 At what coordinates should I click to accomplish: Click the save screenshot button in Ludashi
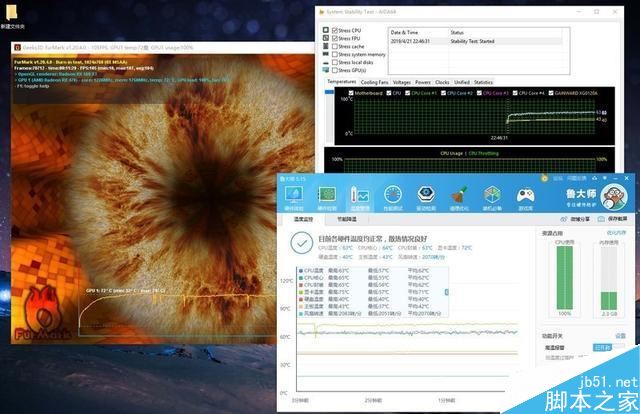tap(617, 219)
